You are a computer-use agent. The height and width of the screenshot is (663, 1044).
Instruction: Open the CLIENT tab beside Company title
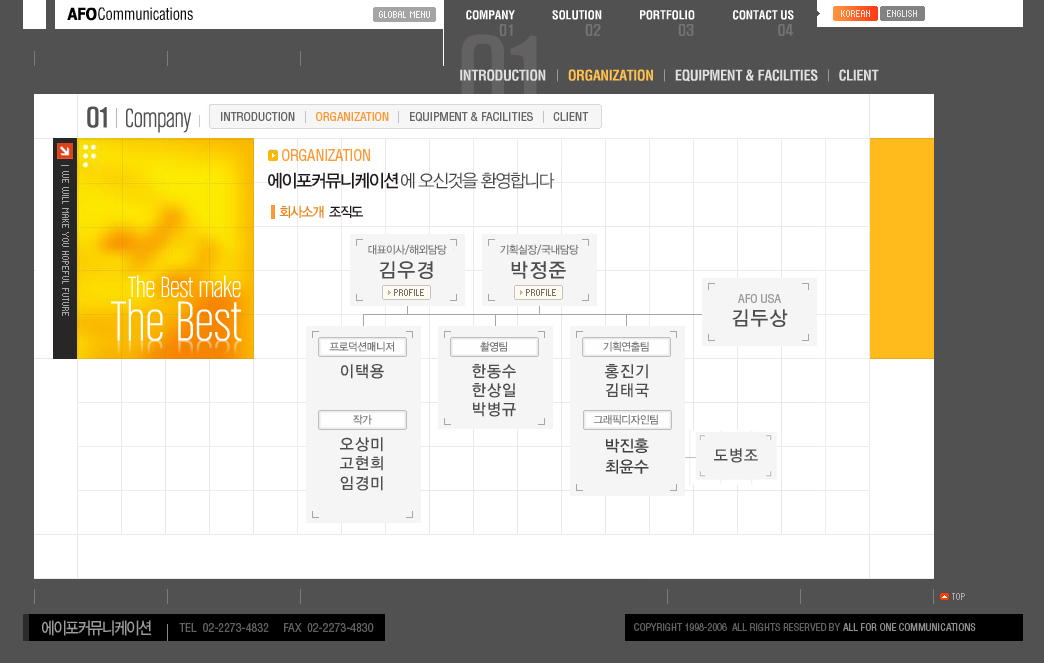point(570,117)
